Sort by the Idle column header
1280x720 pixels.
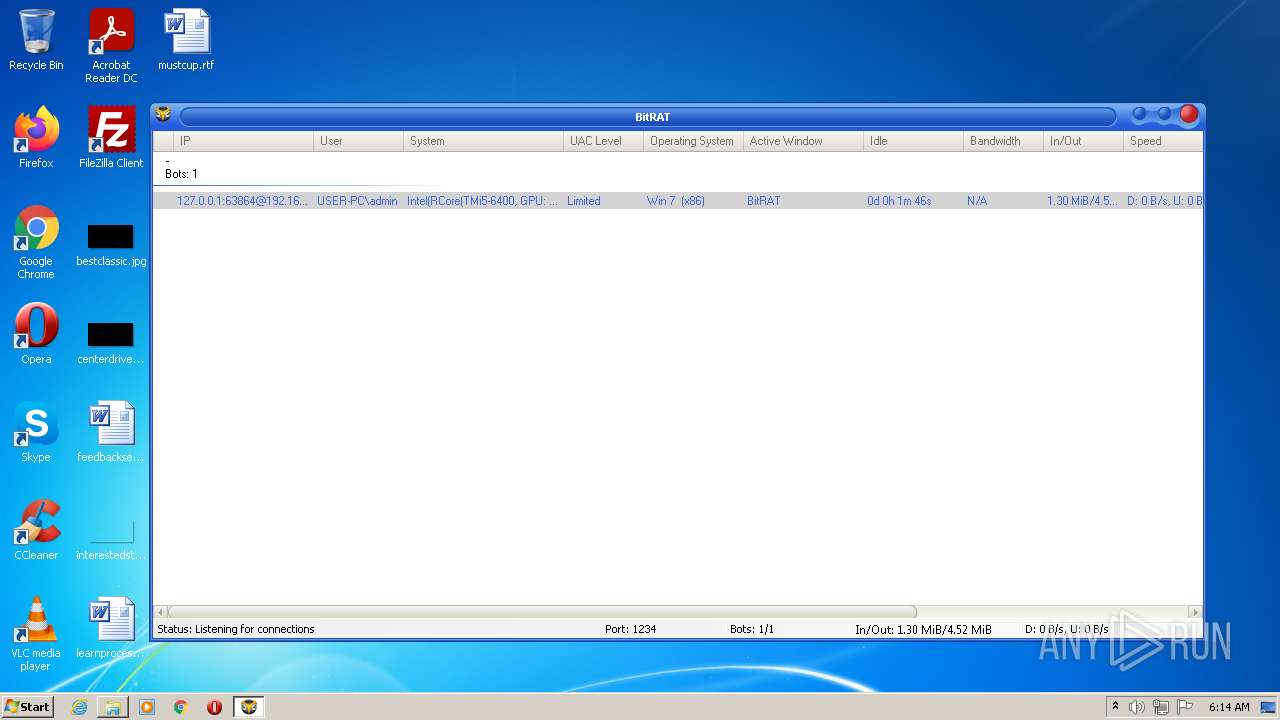(913, 141)
